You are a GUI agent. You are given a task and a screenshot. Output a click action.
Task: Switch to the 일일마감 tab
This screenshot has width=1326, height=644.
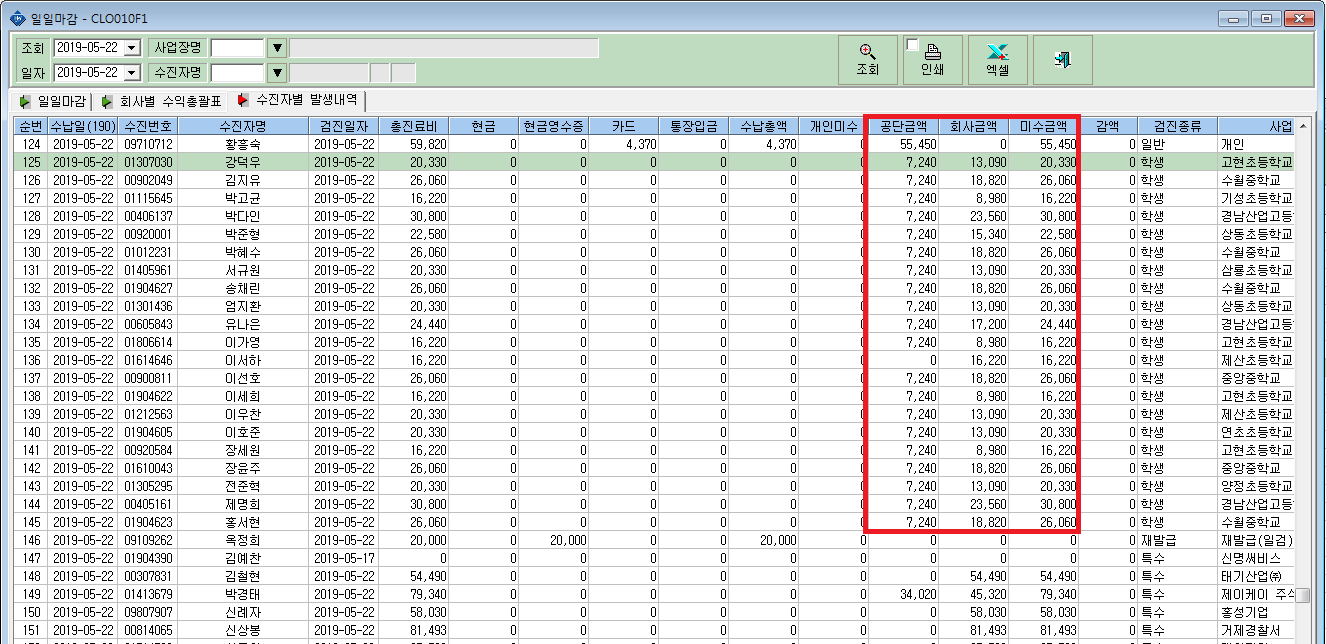click(x=52, y=101)
